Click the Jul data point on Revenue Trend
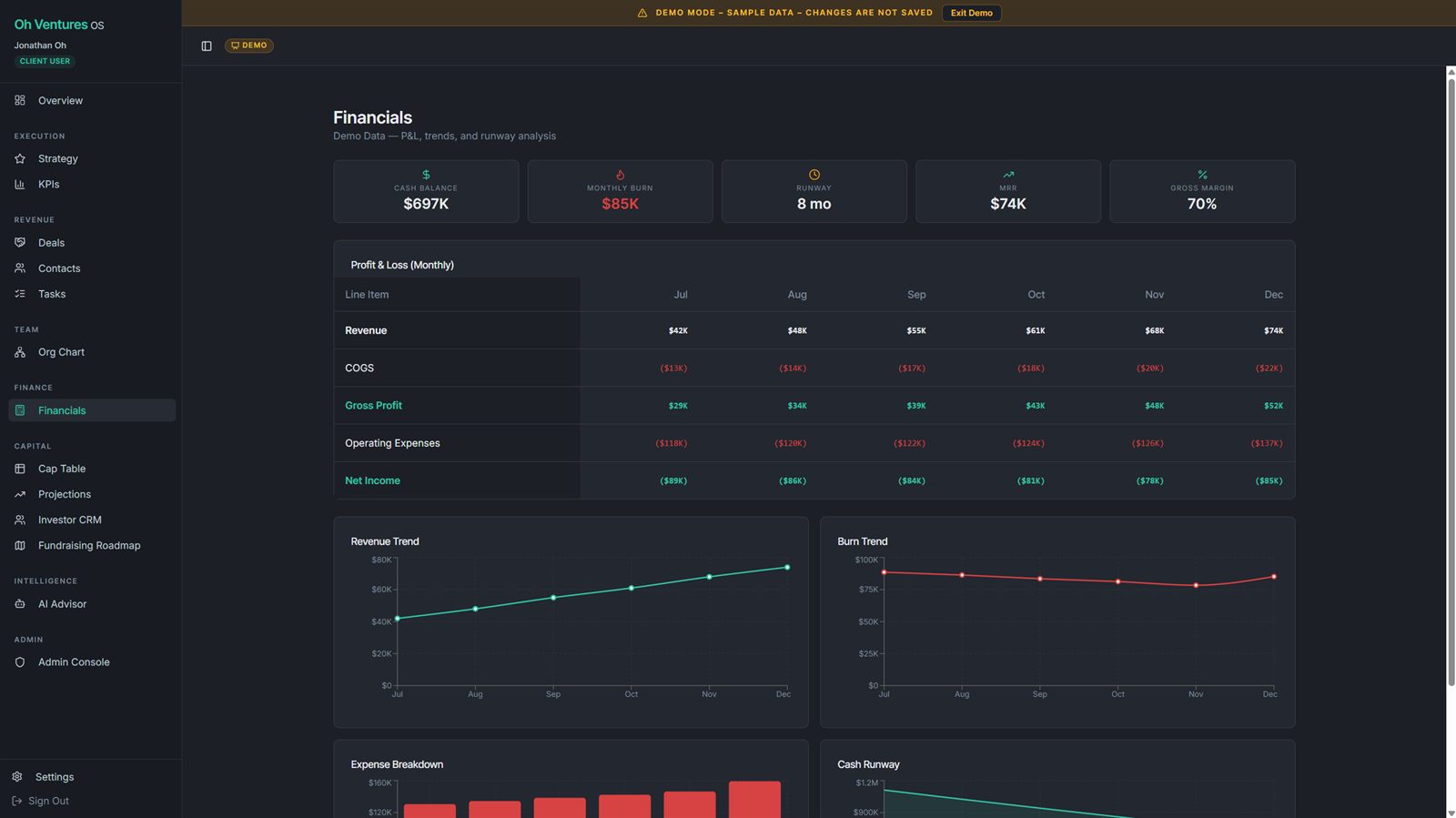Viewport: 1456px width, 818px height. coord(398,619)
